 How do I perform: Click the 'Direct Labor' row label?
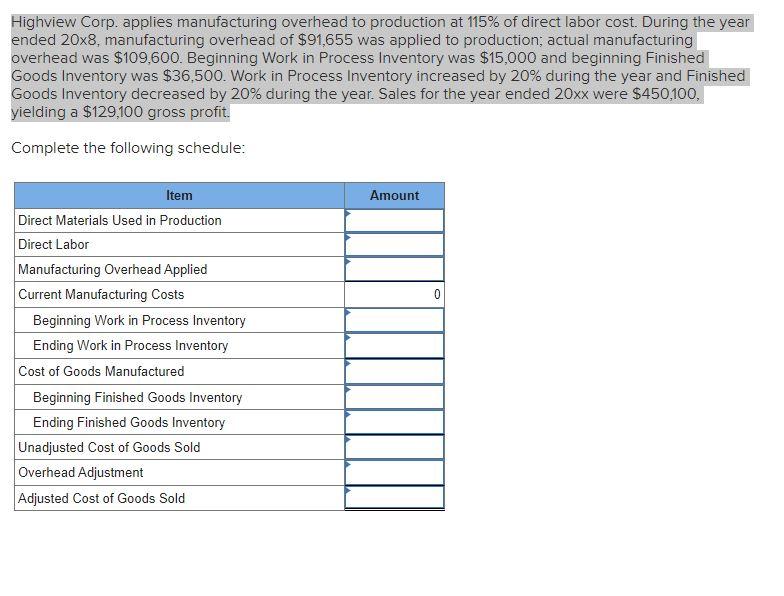(x=54, y=244)
